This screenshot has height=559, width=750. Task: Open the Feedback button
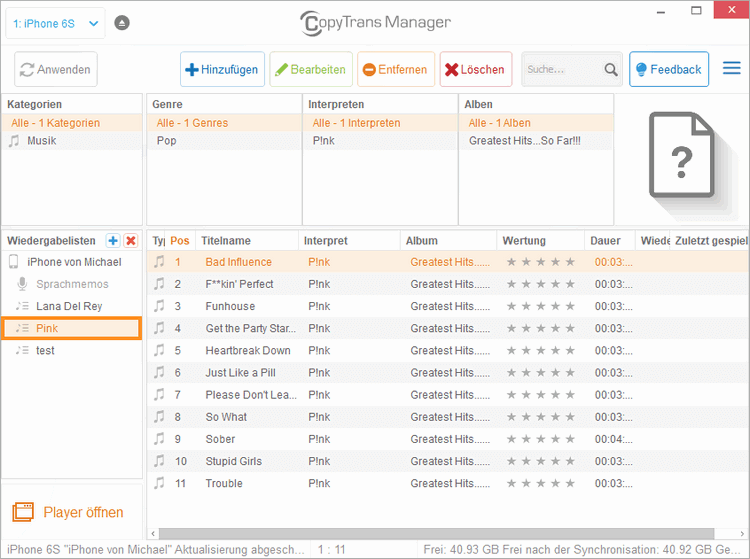(x=669, y=69)
